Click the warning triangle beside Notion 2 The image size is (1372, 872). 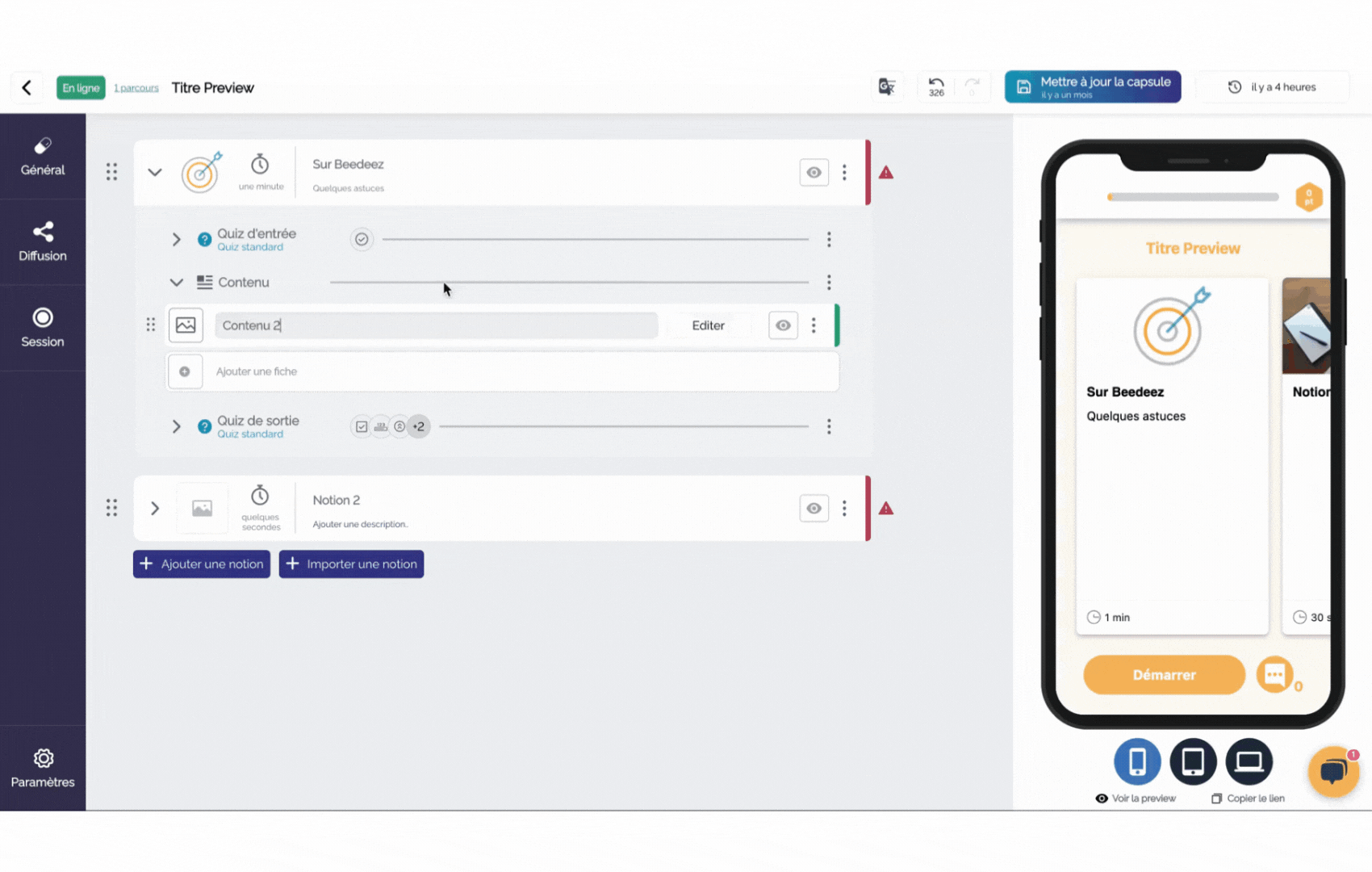click(x=886, y=509)
